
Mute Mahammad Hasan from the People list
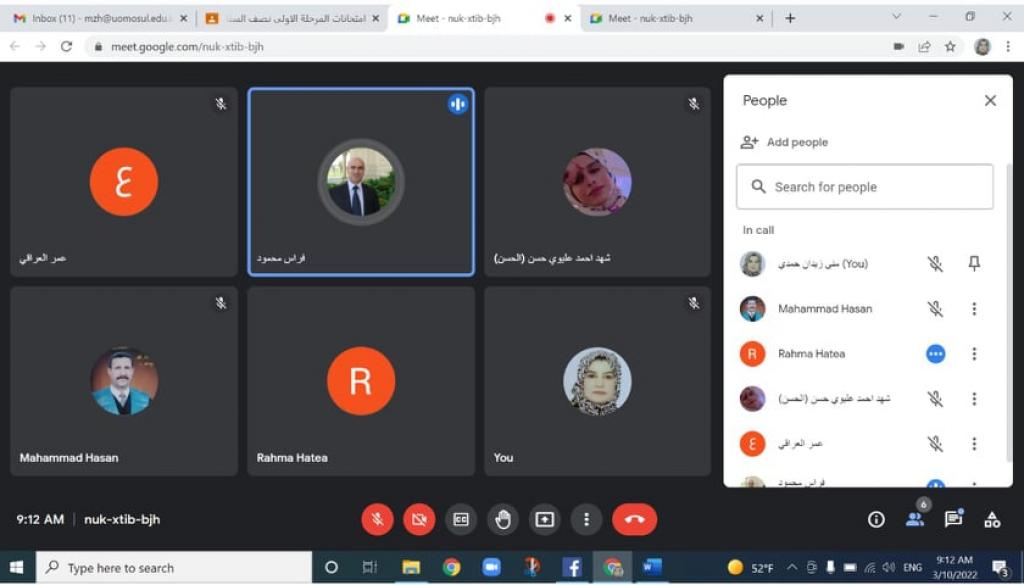[x=935, y=309]
